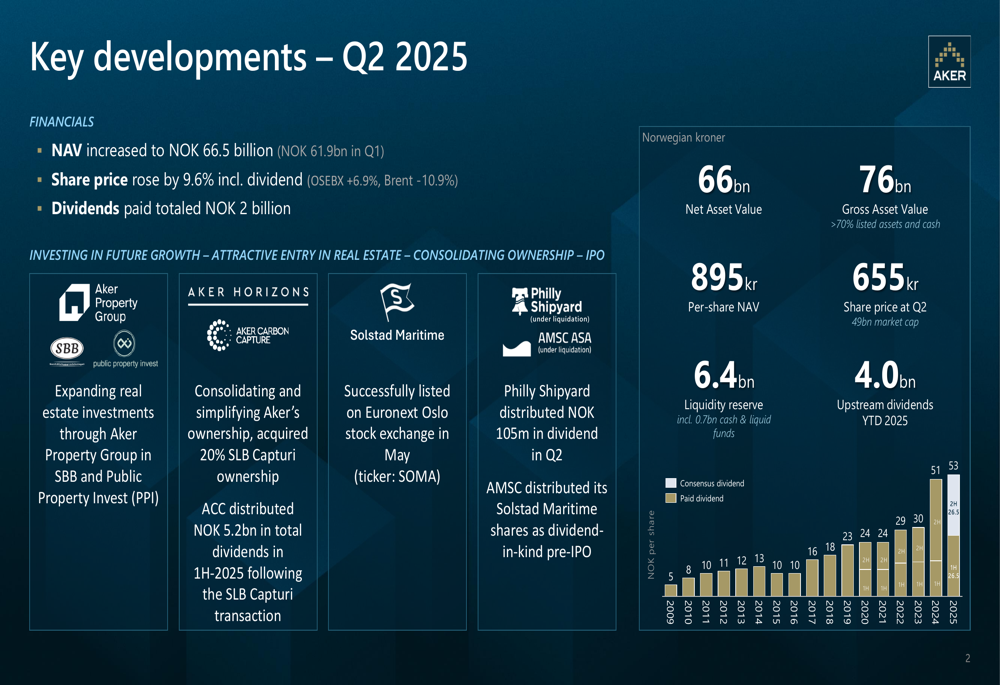
Task: Click the AKER HORIZONS wordmark
Action: pyautogui.click(x=248, y=292)
